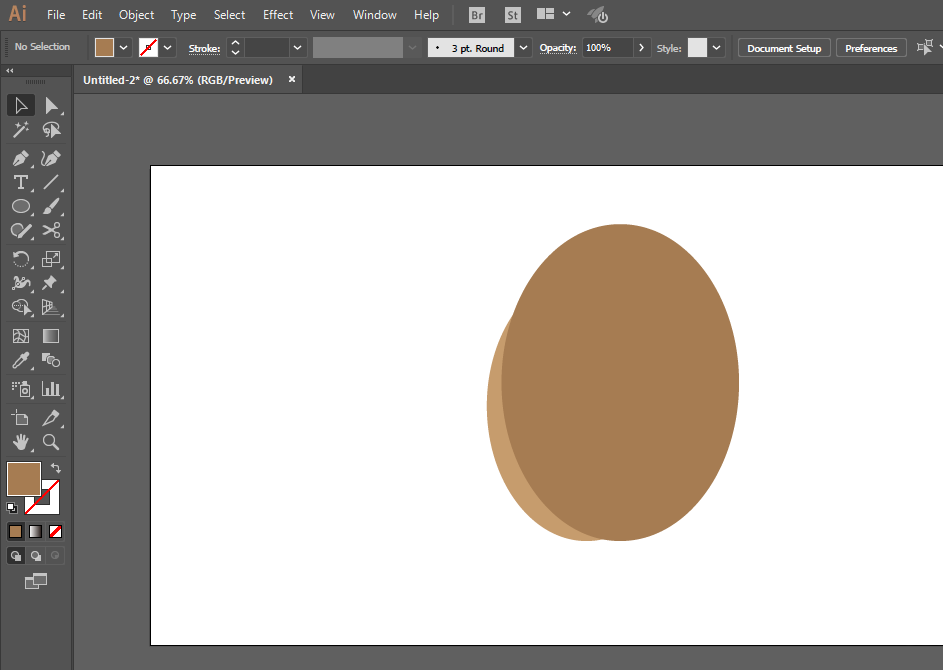Select the Eyedropper tool
Image resolution: width=943 pixels, height=670 pixels.
tap(20, 360)
